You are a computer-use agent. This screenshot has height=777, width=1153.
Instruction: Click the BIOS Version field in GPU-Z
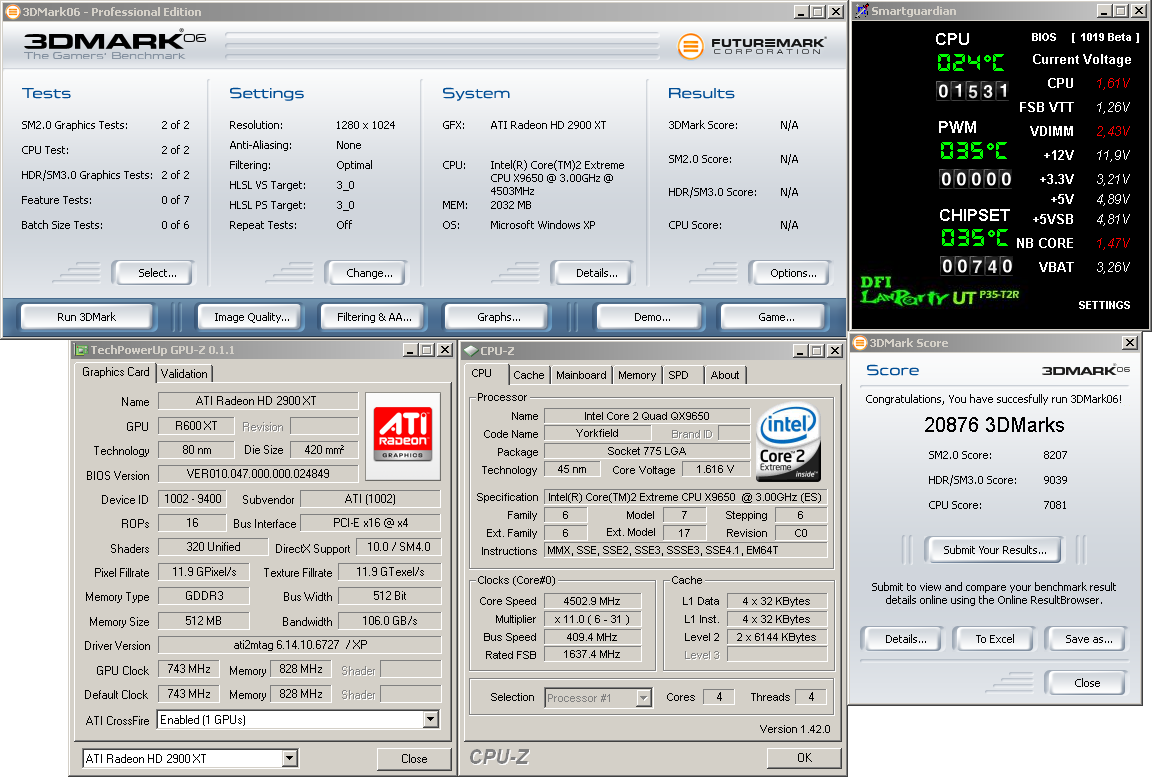[x=257, y=474]
